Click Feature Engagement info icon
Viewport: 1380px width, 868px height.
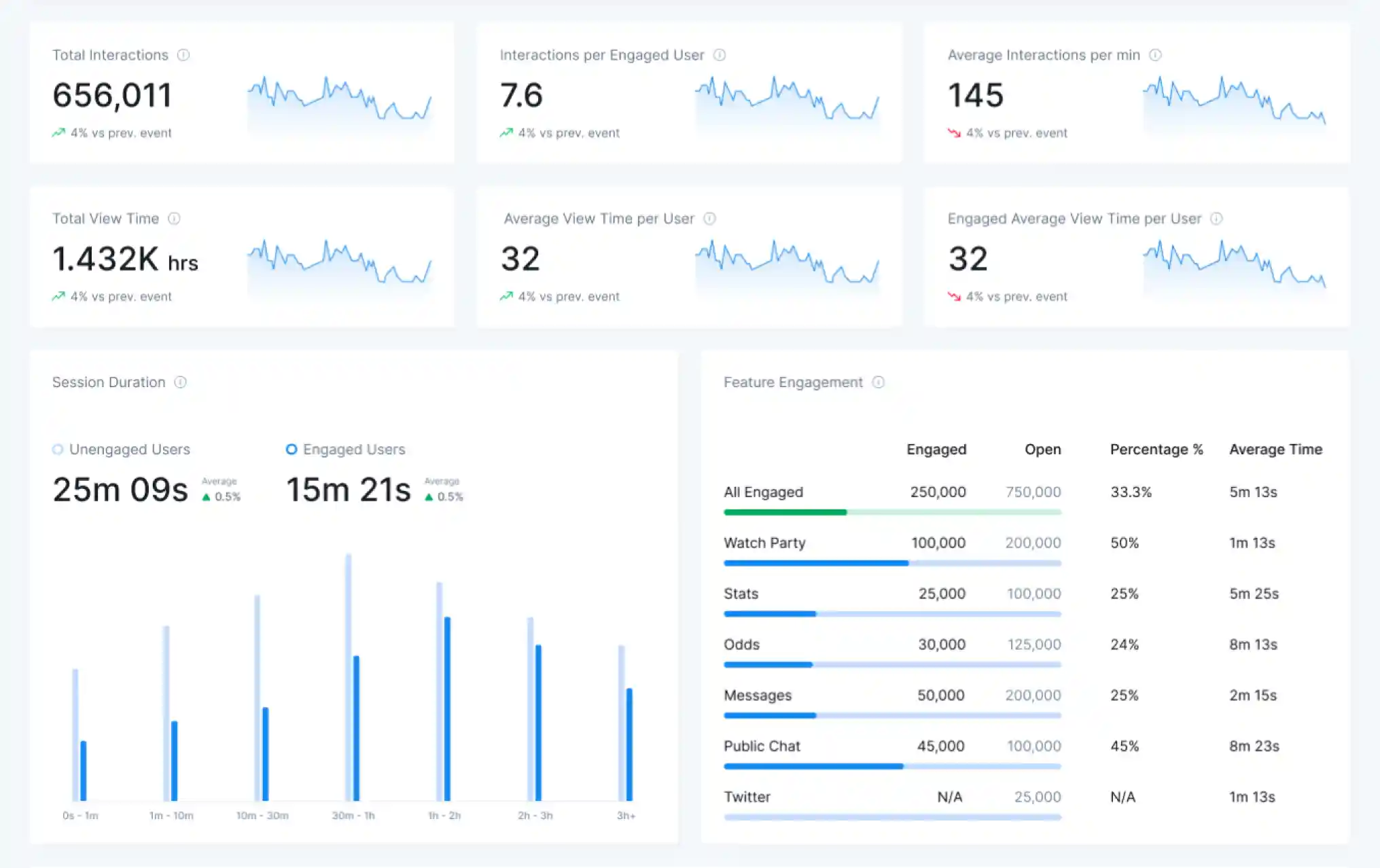point(878,382)
